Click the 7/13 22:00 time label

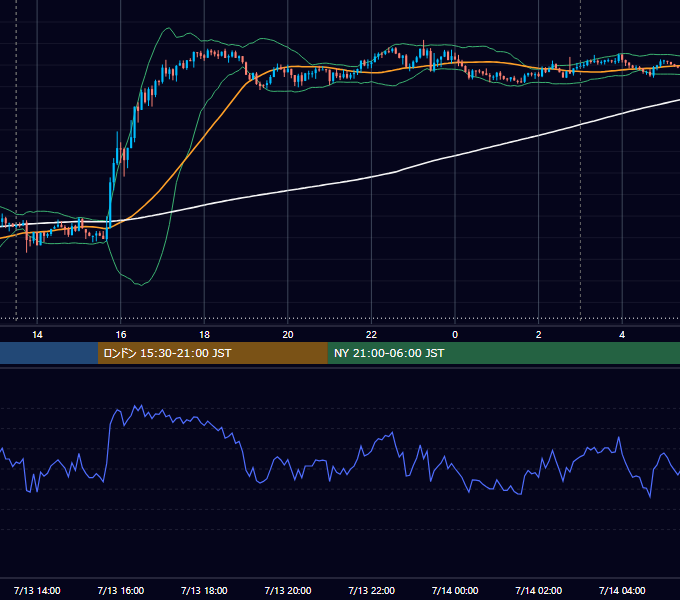[372, 590]
